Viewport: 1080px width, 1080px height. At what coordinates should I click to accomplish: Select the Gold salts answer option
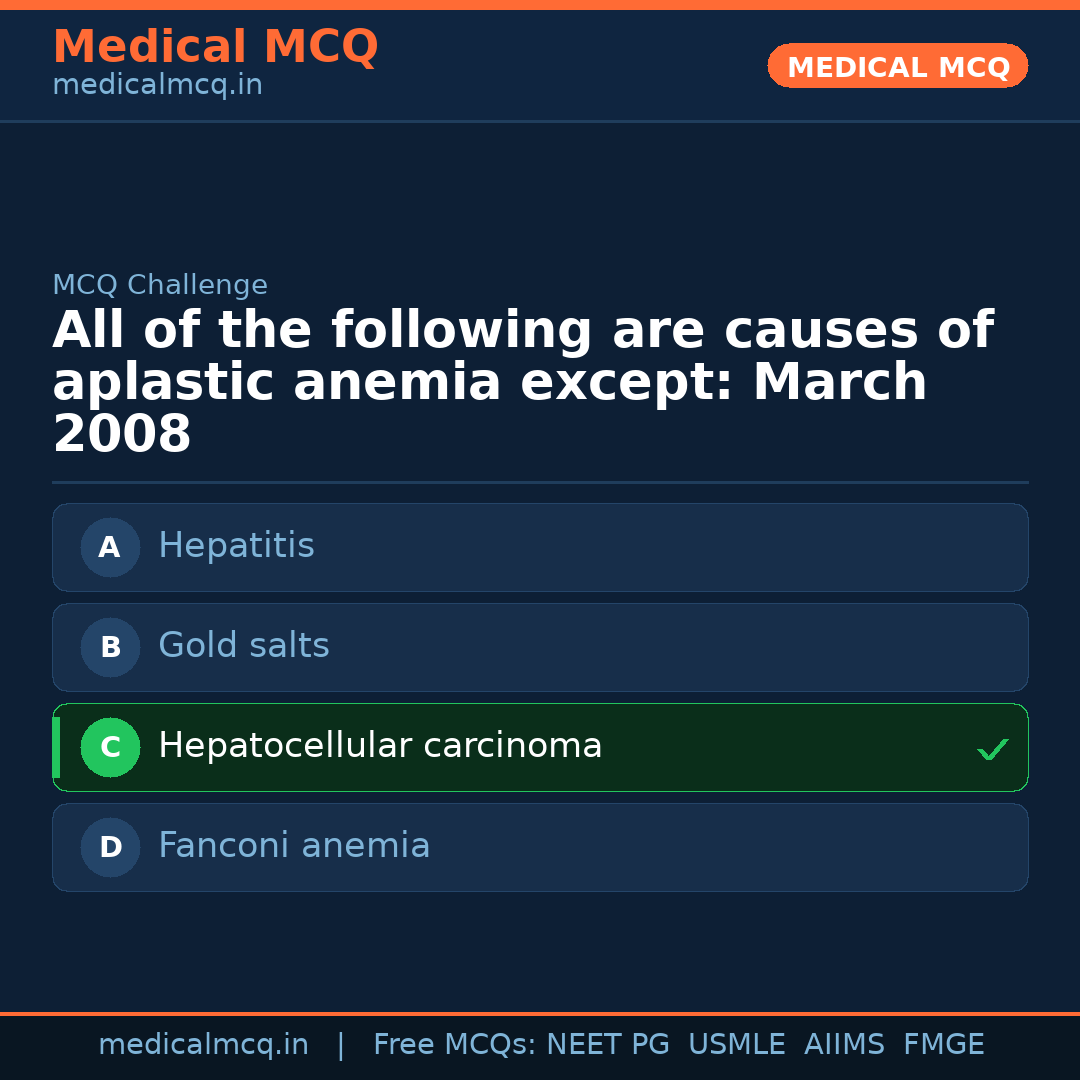click(x=540, y=647)
